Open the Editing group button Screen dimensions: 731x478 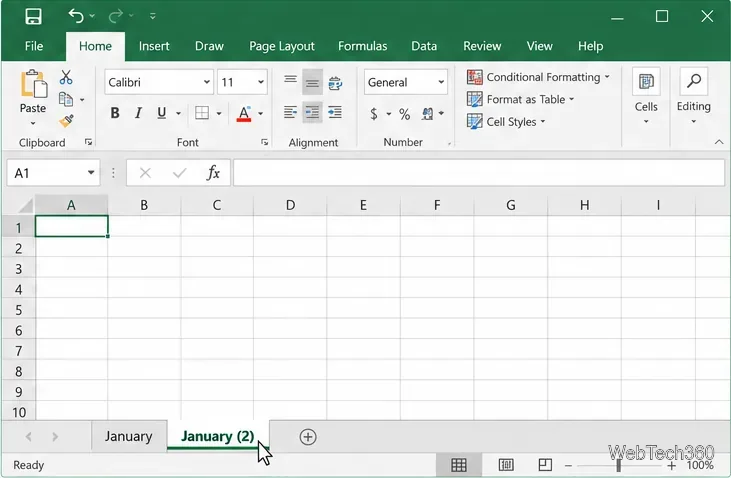click(694, 97)
